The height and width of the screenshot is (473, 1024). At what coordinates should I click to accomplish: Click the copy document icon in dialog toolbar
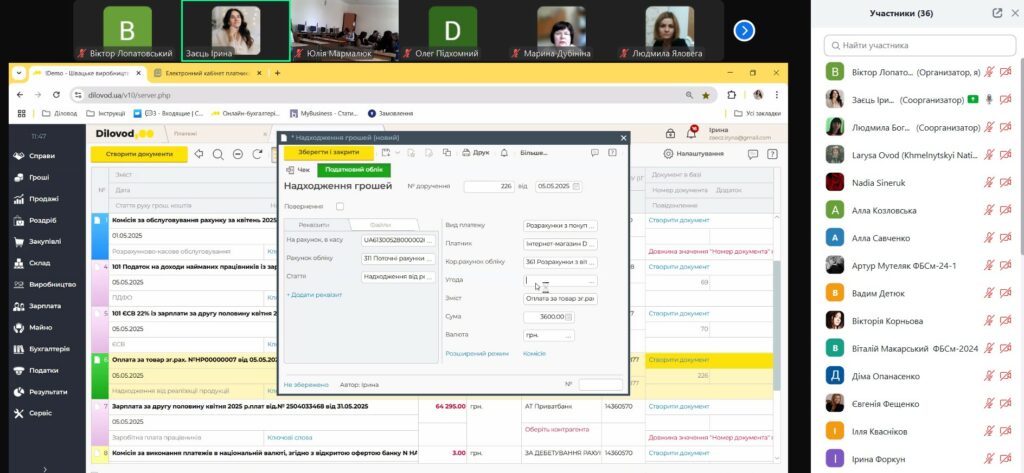point(447,152)
